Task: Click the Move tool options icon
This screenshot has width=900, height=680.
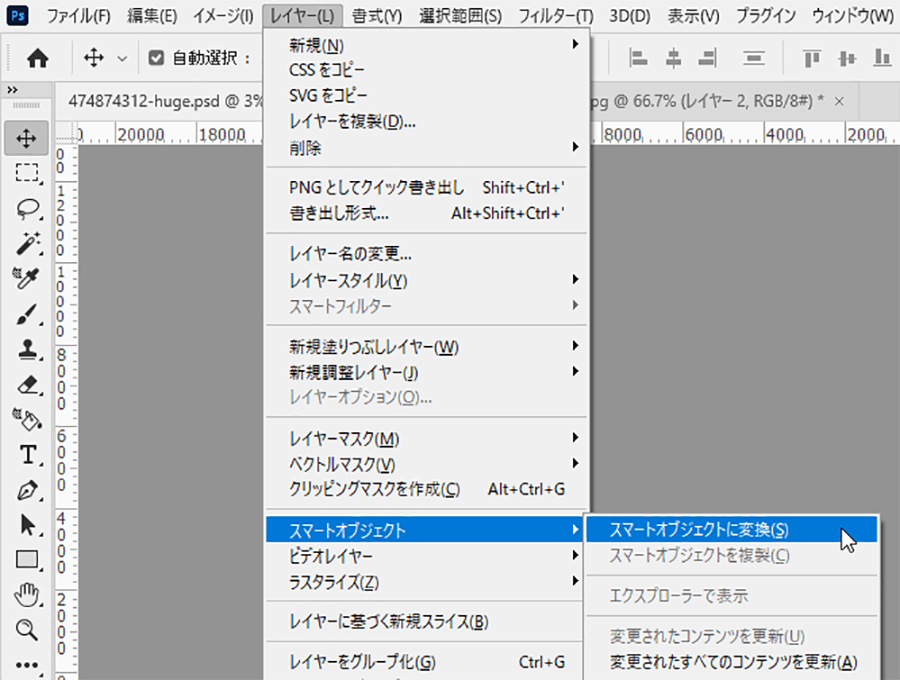Action: [x=94, y=58]
